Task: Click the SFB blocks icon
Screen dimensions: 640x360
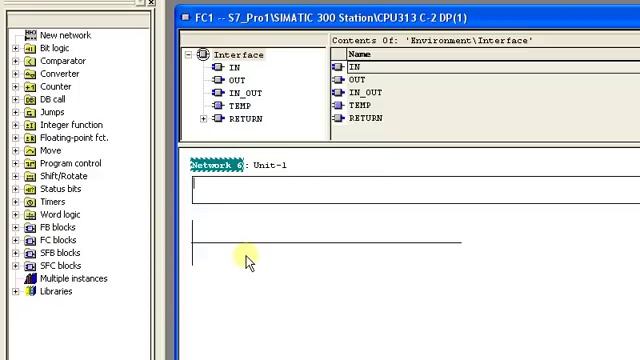Action: pos(30,253)
